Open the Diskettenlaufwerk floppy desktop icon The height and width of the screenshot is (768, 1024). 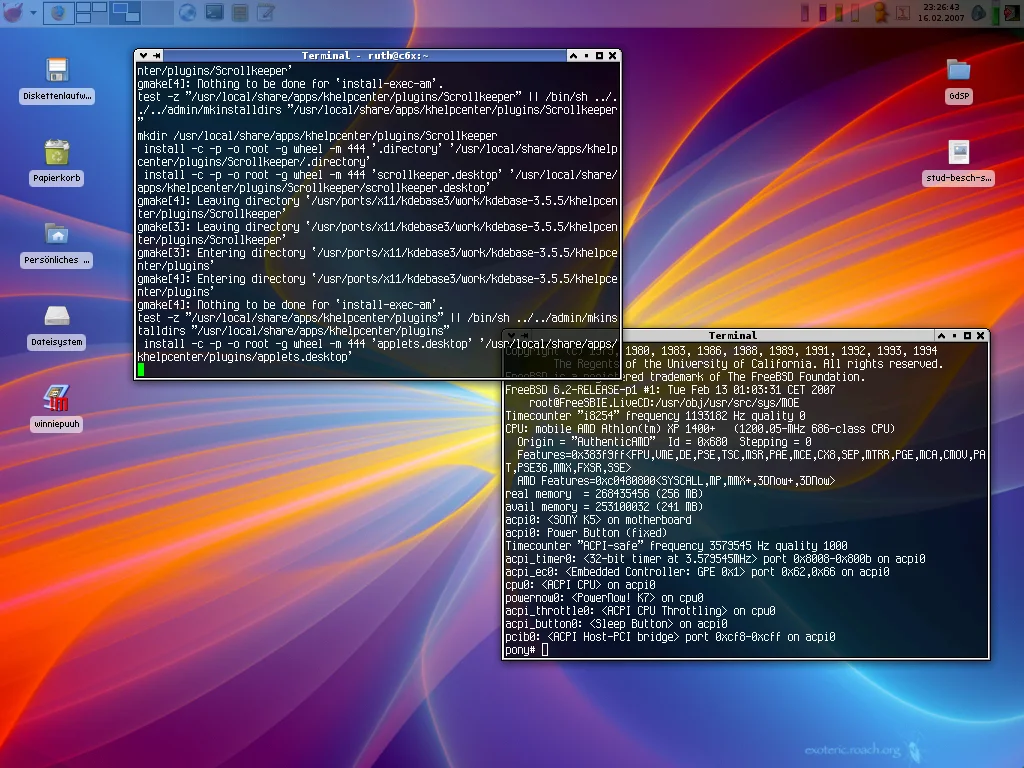[57, 70]
